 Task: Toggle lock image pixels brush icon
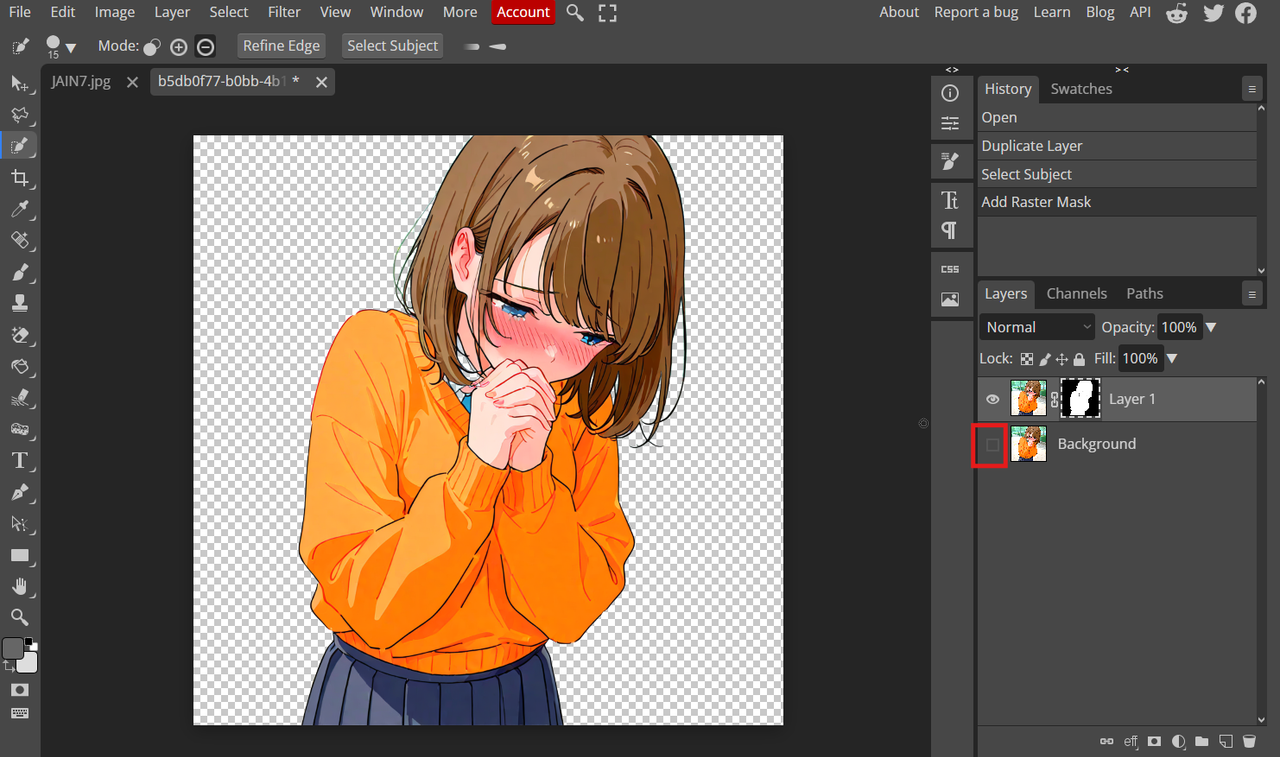tap(1045, 359)
